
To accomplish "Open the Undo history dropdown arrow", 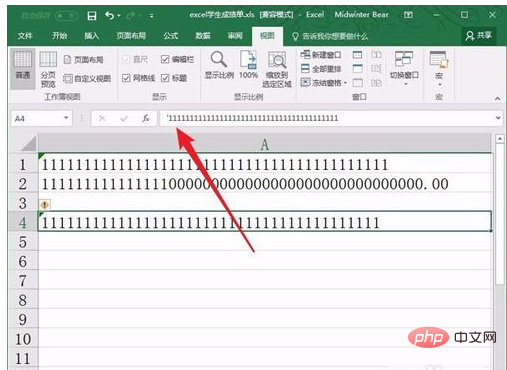I will 119,16.
